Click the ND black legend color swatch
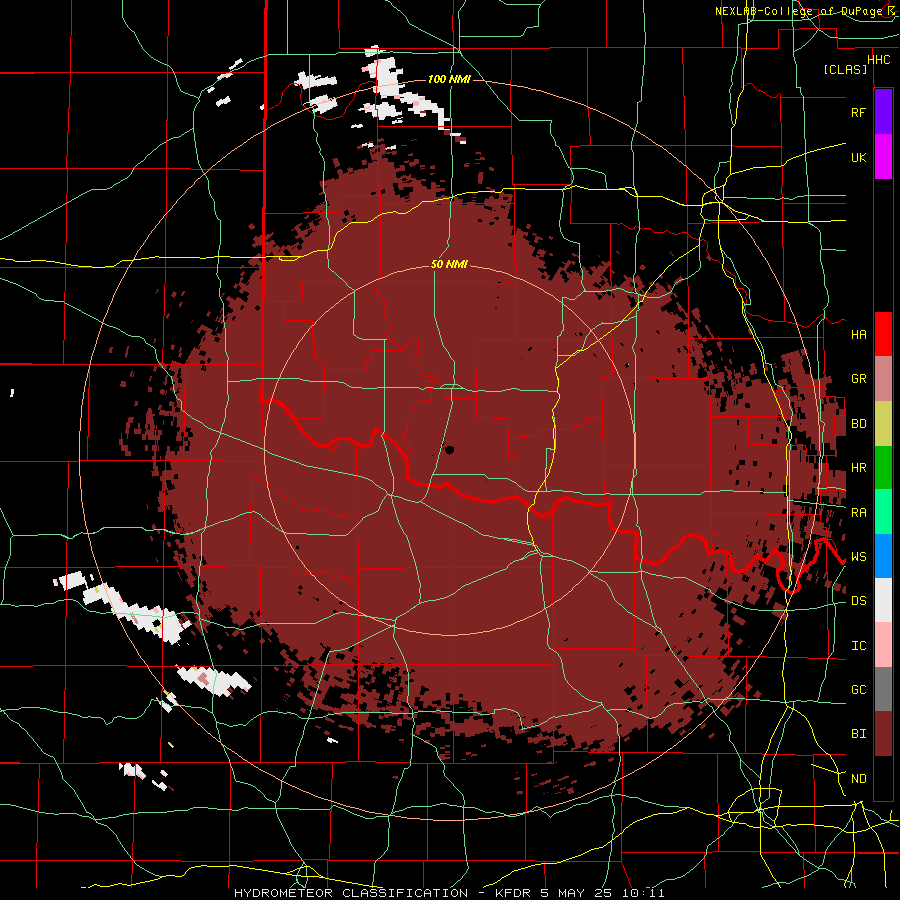The height and width of the screenshot is (900, 900). click(883, 778)
